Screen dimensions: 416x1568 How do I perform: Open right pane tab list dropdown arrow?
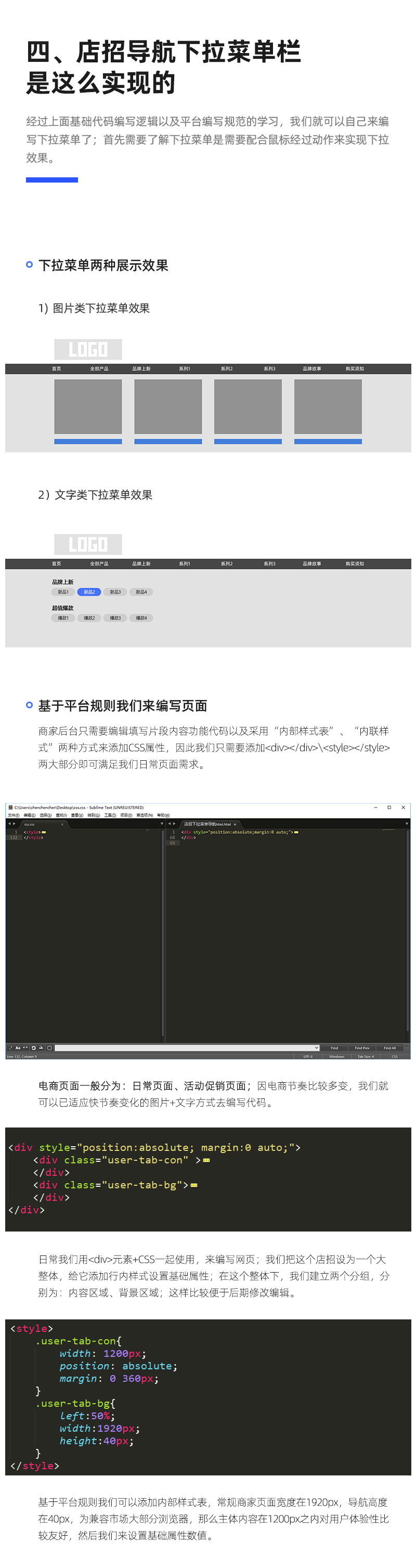[x=406, y=824]
